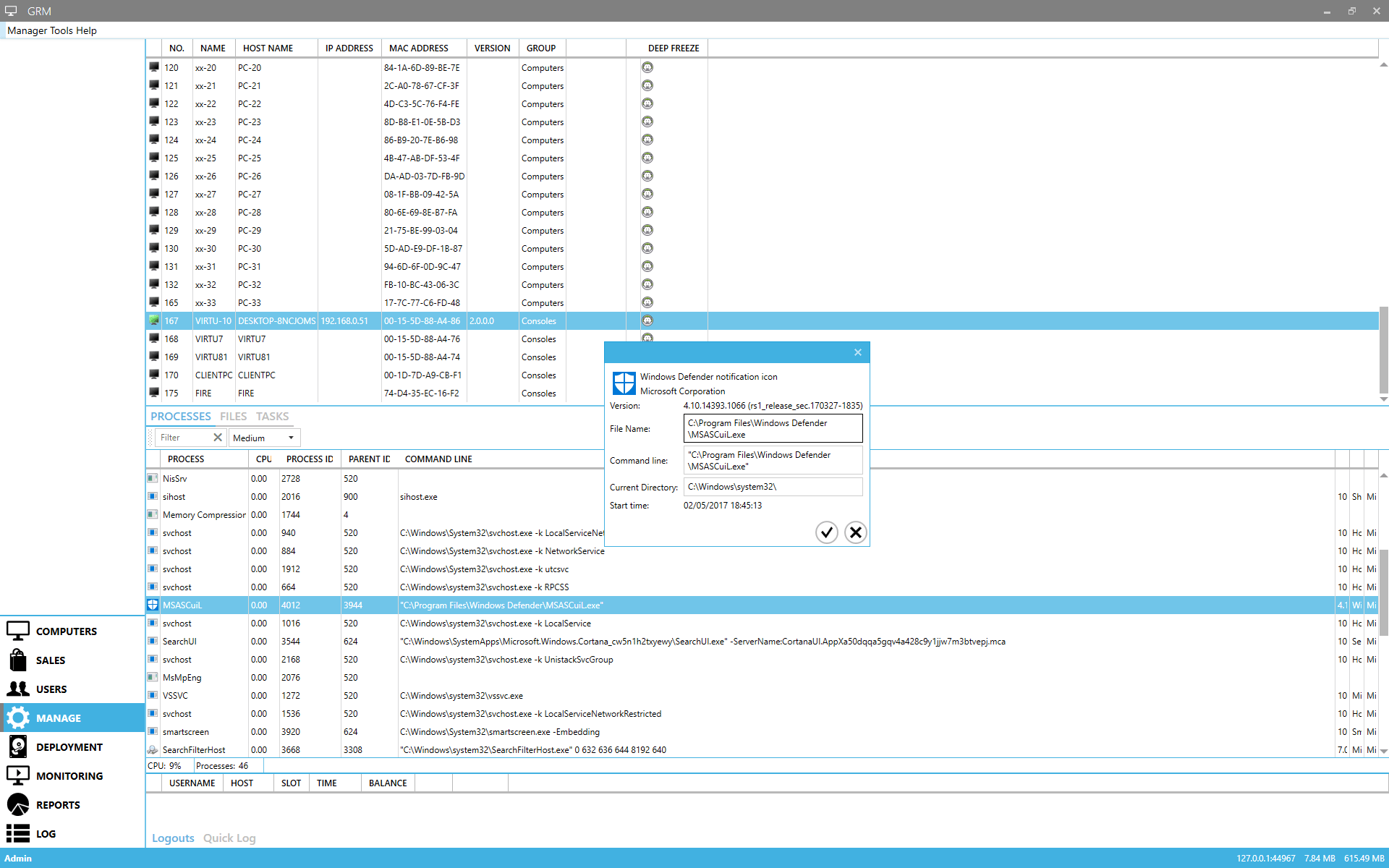1389x868 pixels.
Task: Click the Deep Freeze icon for PC-20
Action: [647, 67]
